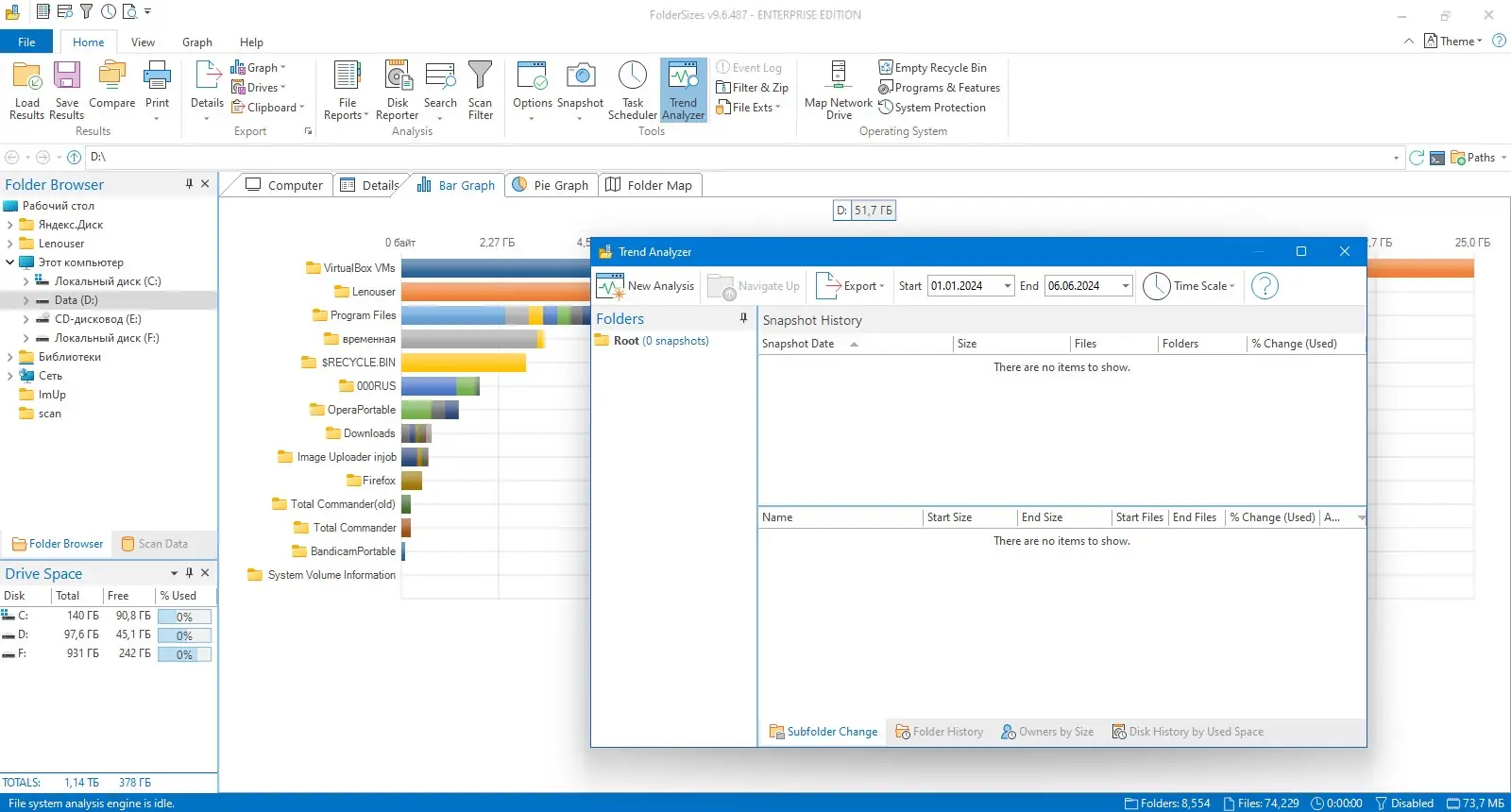Viewport: 1511px width, 812px height.
Task: Collapse Этот компьютер node
Action: coord(9,262)
